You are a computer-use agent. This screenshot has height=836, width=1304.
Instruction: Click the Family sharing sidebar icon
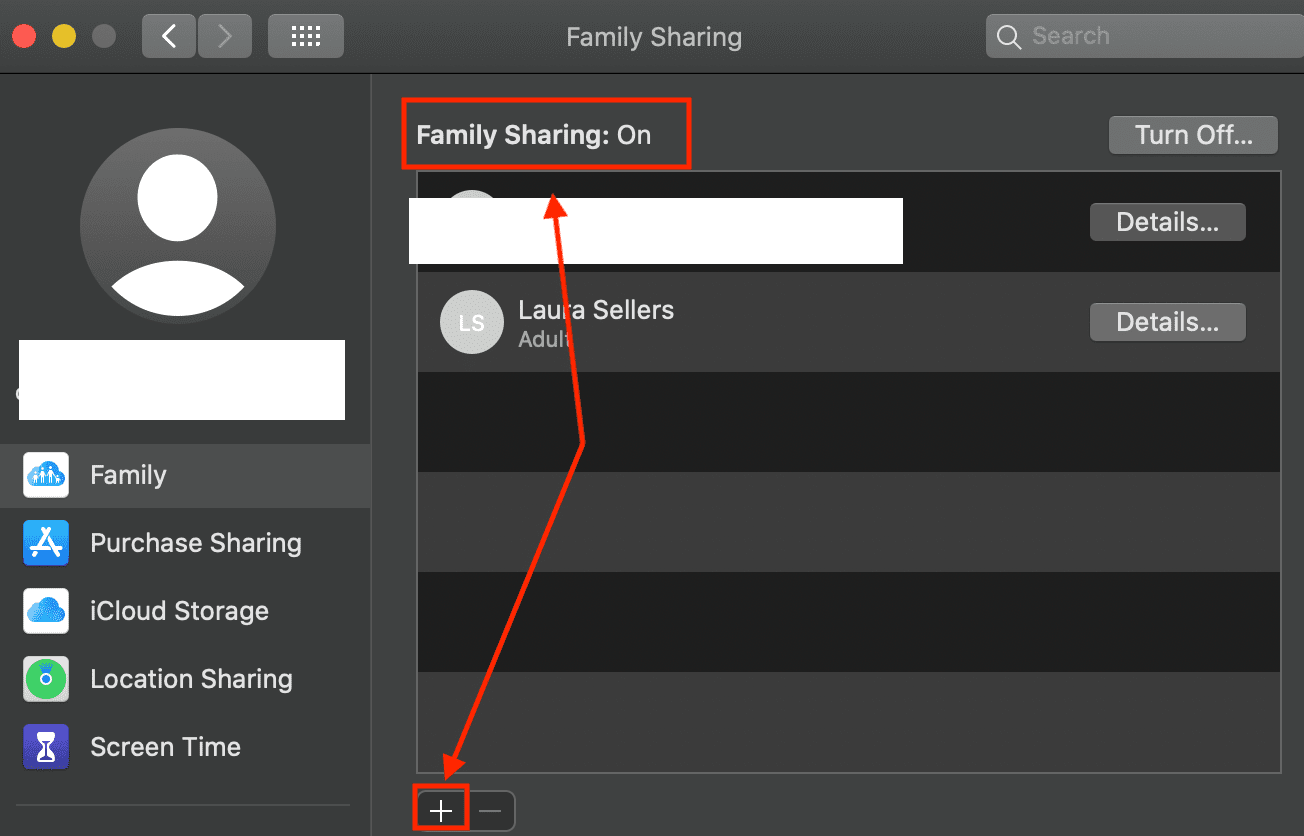46,475
